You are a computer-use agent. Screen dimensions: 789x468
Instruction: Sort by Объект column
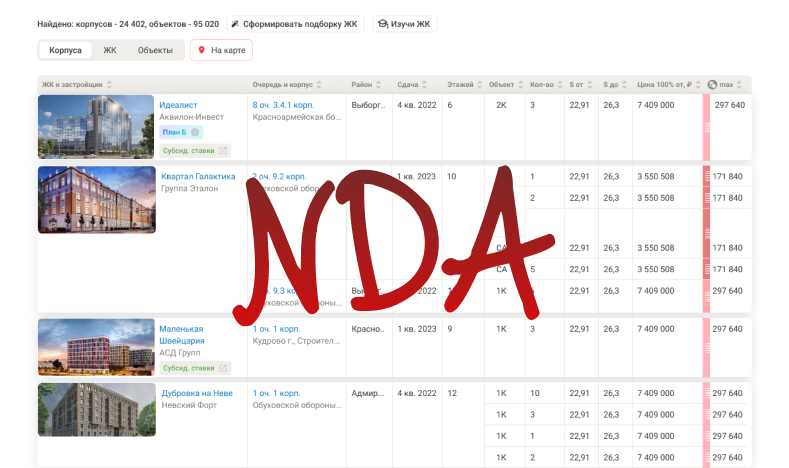click(x=520, y=85)
